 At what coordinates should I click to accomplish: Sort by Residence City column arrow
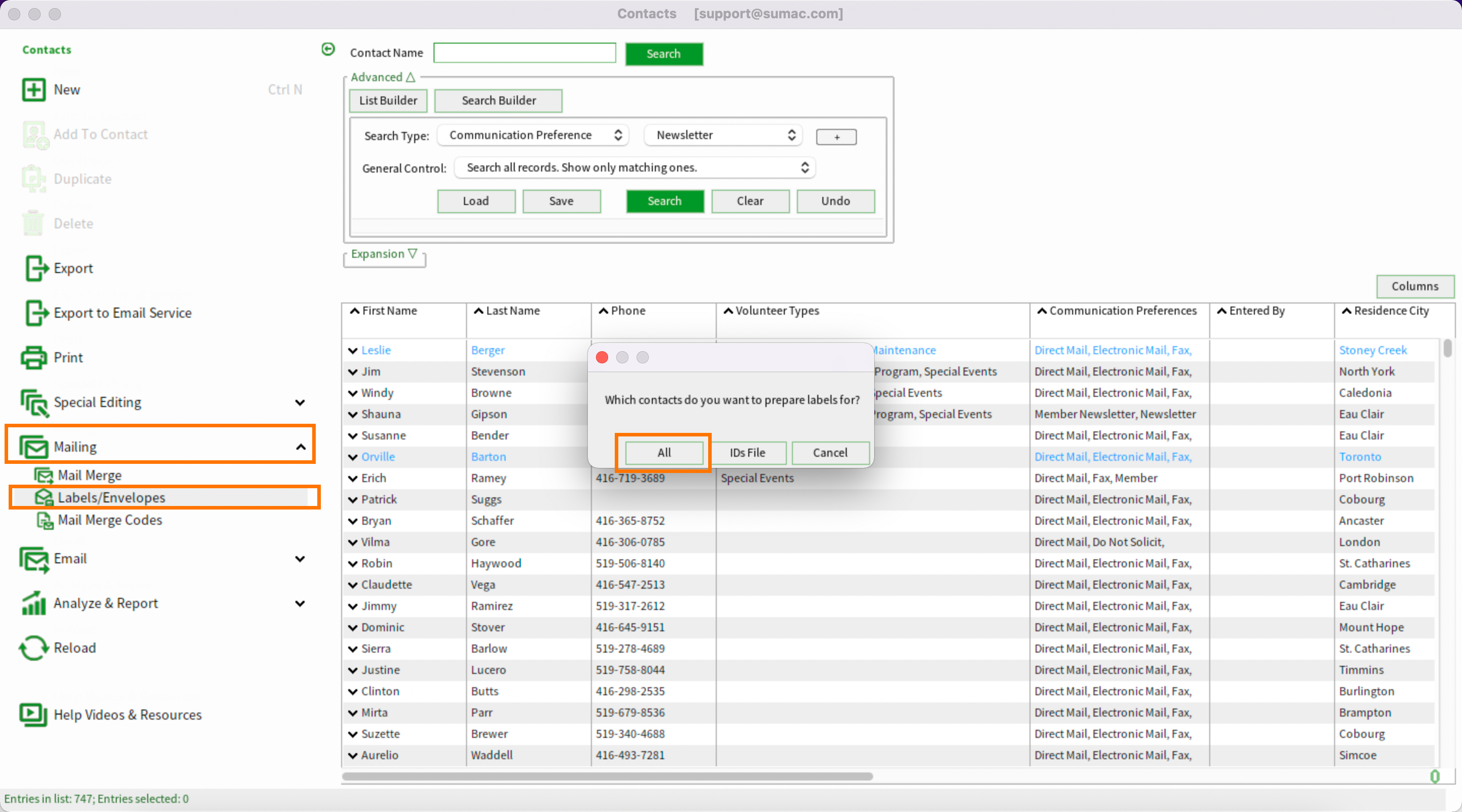pyautogui.click(x=1346, y=311)
